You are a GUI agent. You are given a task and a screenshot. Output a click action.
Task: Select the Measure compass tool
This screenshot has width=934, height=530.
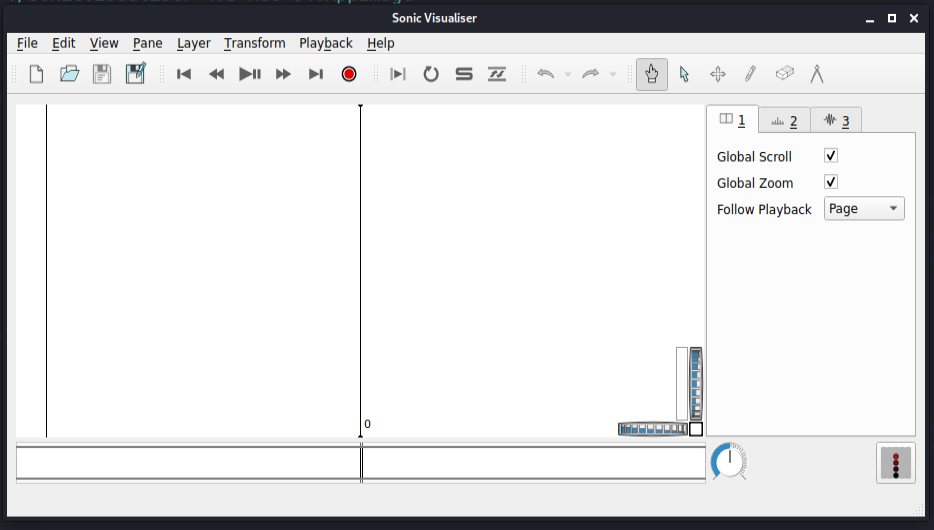[x=817, y=74]
